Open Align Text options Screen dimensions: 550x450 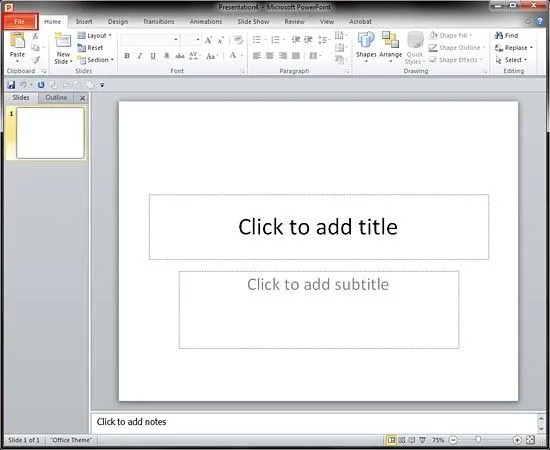[x=340, y=47]
